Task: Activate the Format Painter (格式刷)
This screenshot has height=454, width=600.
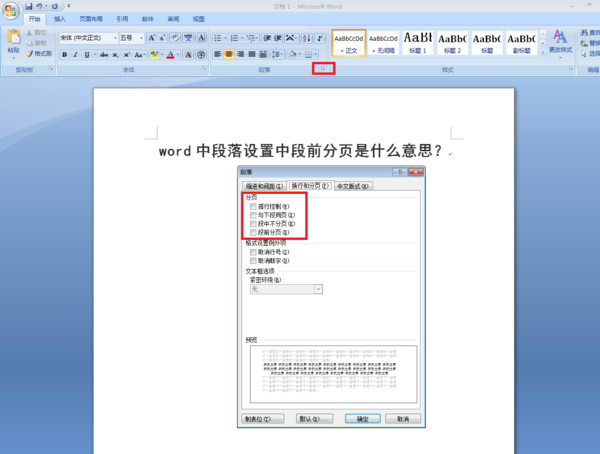Action: pyautogui.click(x=39, y=54)
